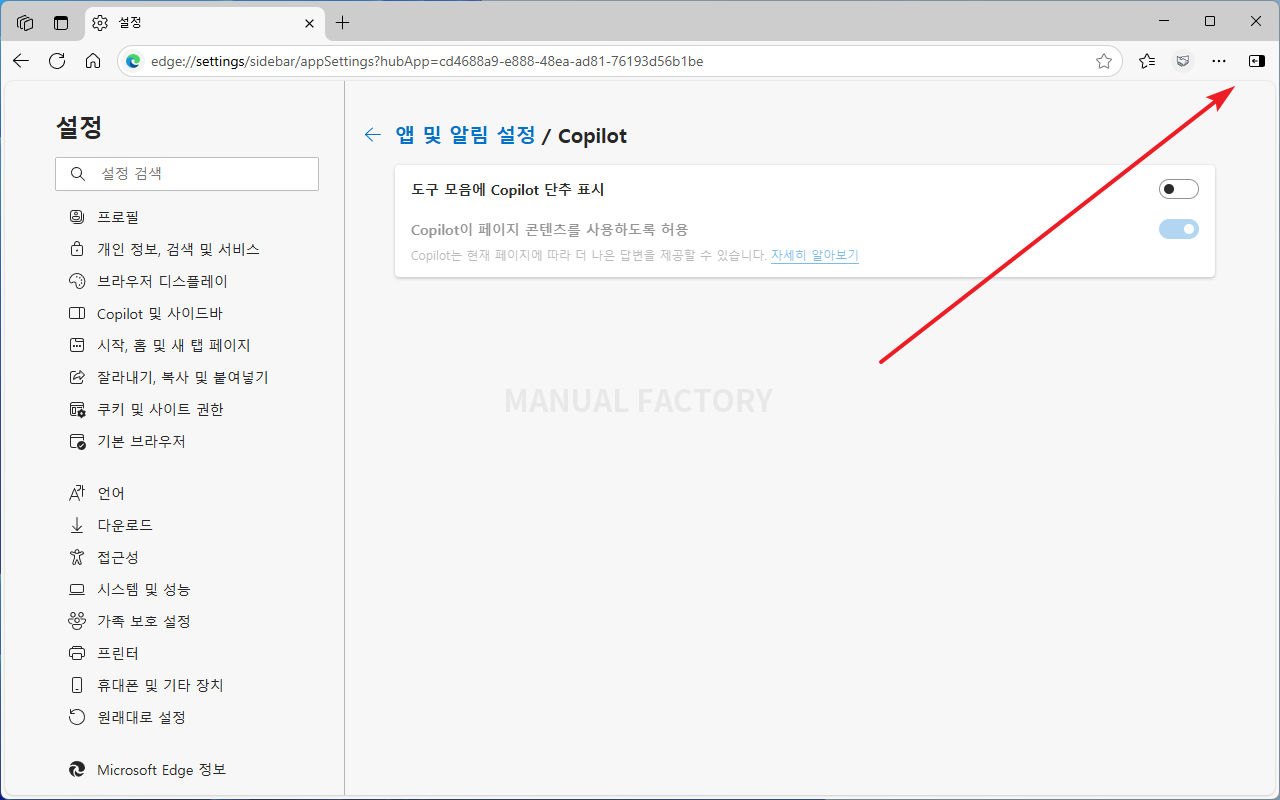This screenshot has width=1280, height=800.
Task: Toggle the vertical tabs icon
Action: [x=61, y=22]
